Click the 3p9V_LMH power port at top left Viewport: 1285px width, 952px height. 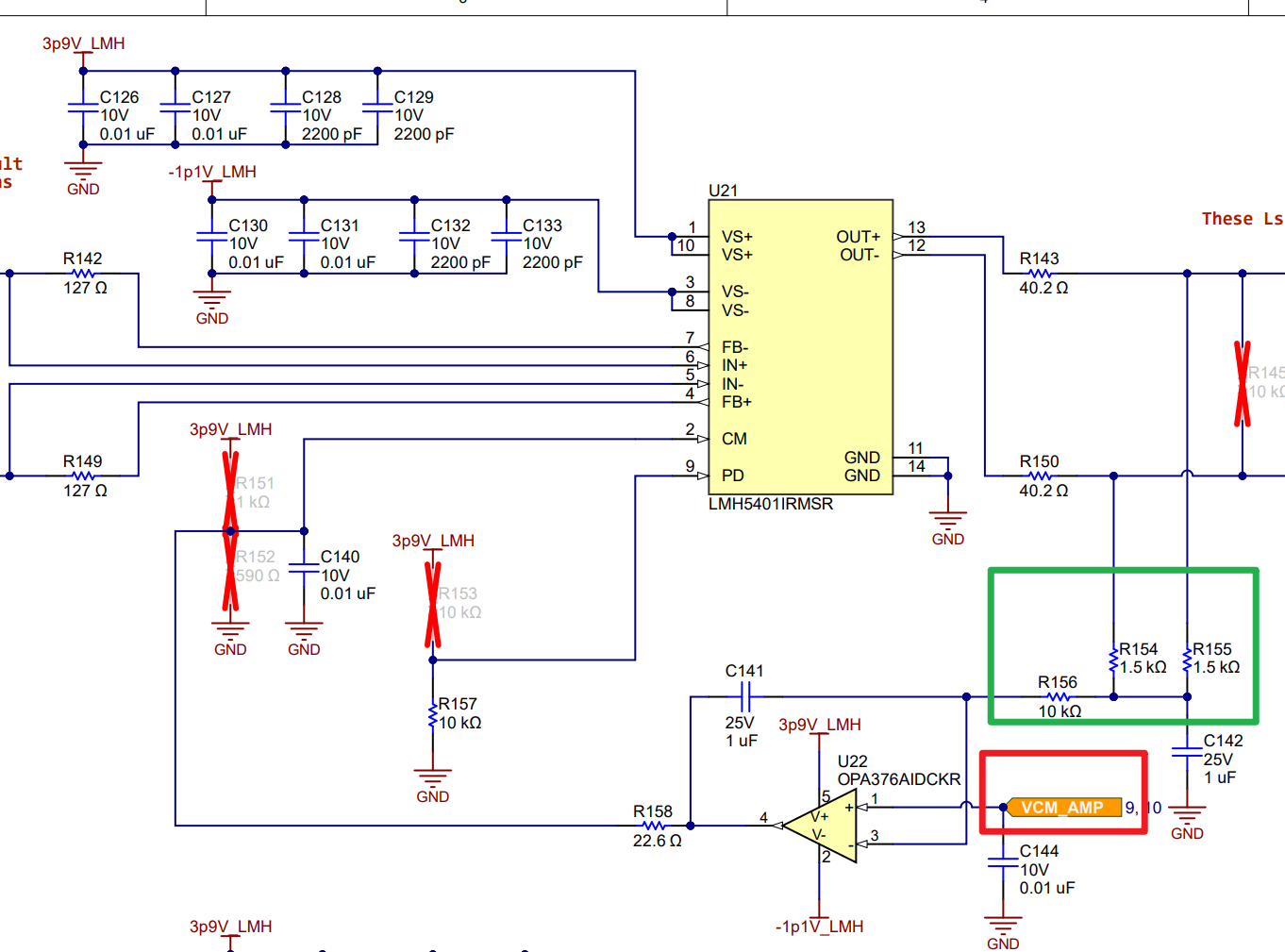click(x=83, y=52)
